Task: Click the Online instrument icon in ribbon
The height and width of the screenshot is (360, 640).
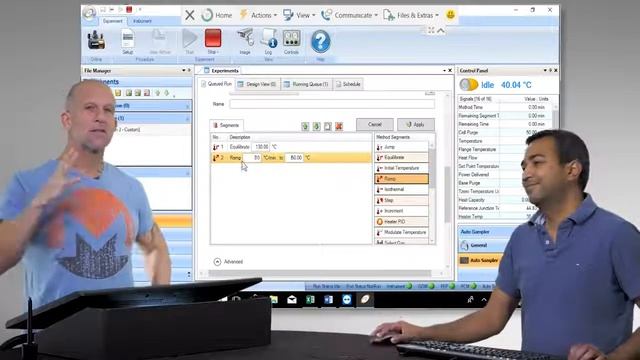Action: point(96,40)
